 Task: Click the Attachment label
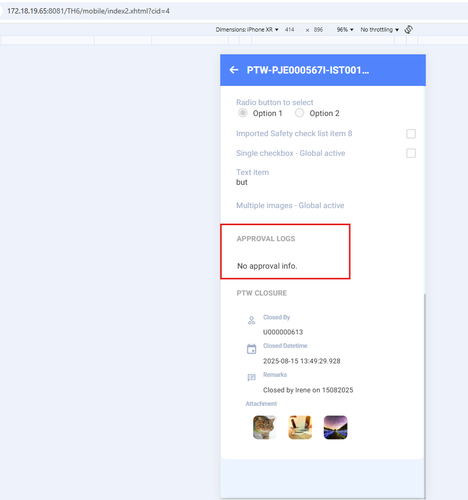[x=261, y=404]
